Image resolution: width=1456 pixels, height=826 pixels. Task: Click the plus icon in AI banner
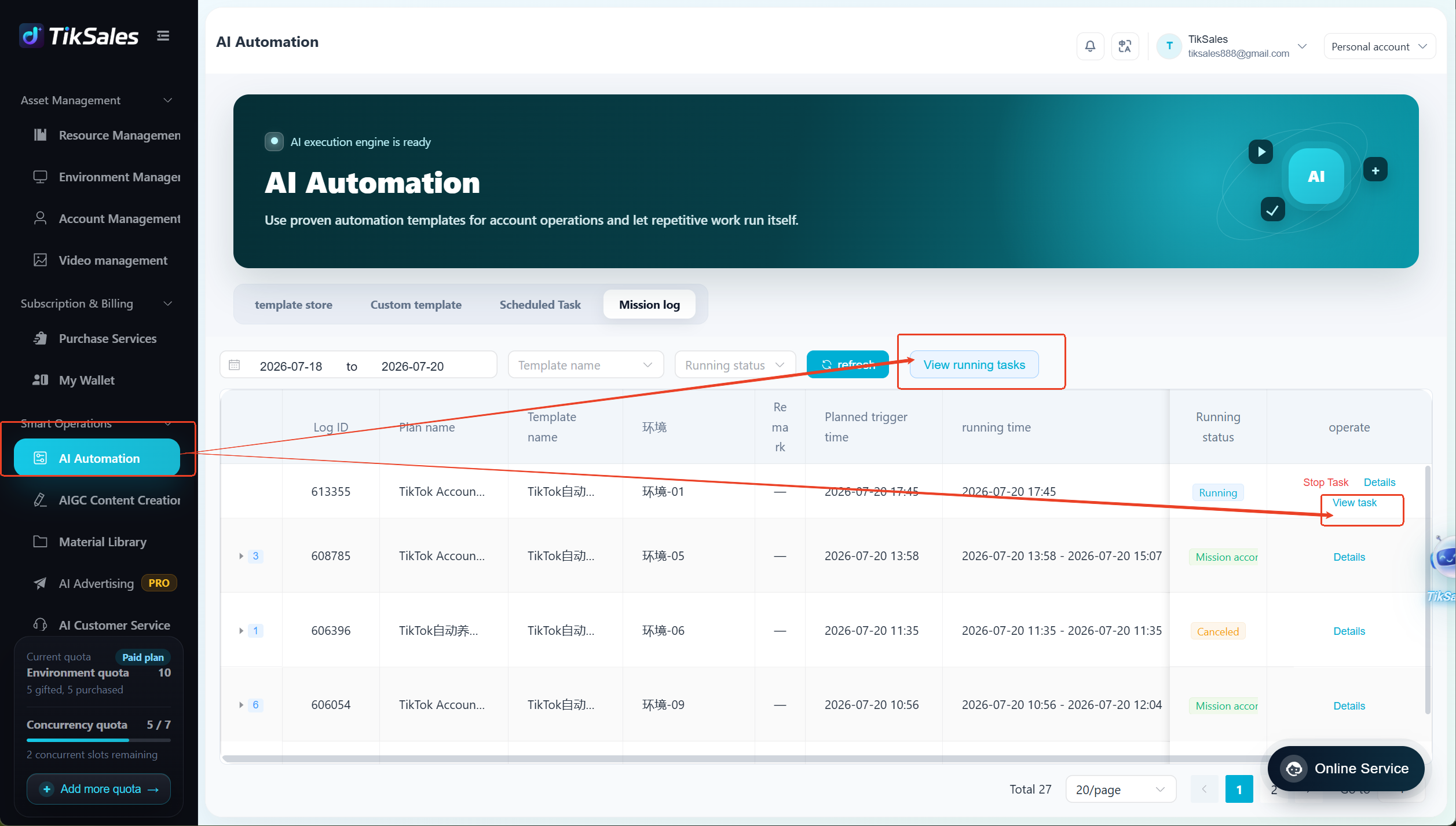[x=1375, y=170]
